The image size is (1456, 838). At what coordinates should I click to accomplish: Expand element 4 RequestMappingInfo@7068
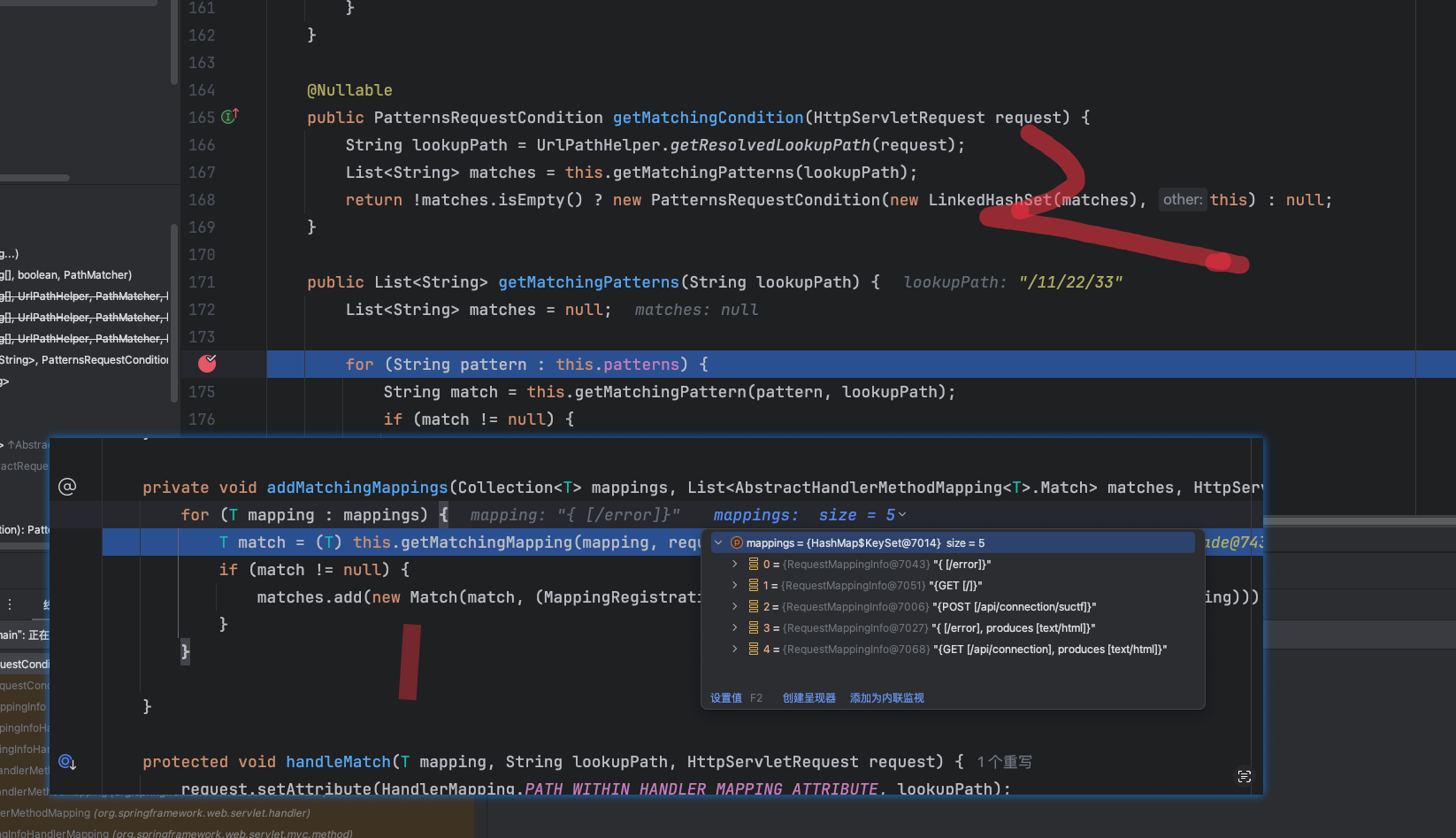[x=734, y=650]
